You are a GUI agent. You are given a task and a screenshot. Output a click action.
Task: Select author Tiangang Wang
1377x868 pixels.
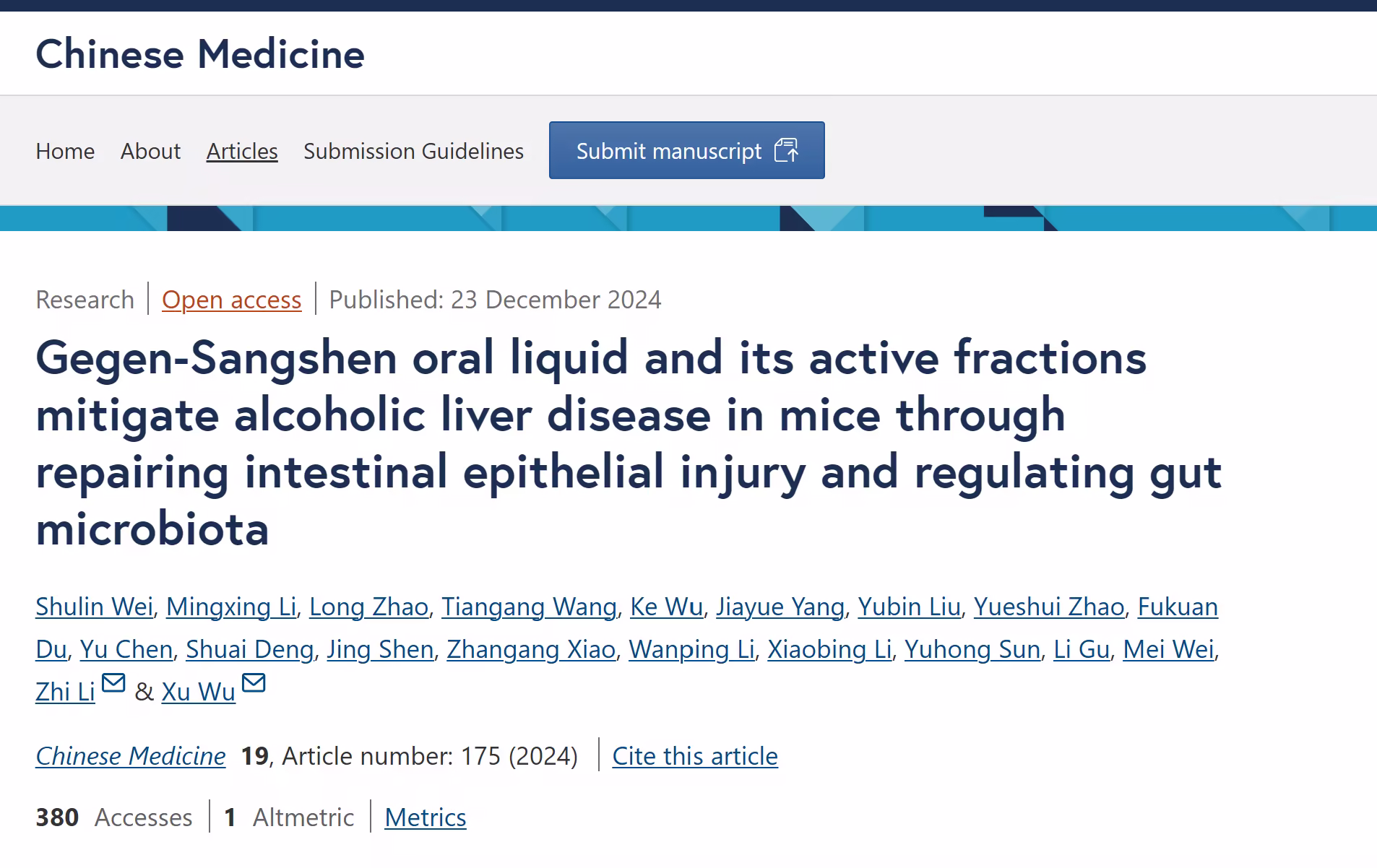pos(530,607)
